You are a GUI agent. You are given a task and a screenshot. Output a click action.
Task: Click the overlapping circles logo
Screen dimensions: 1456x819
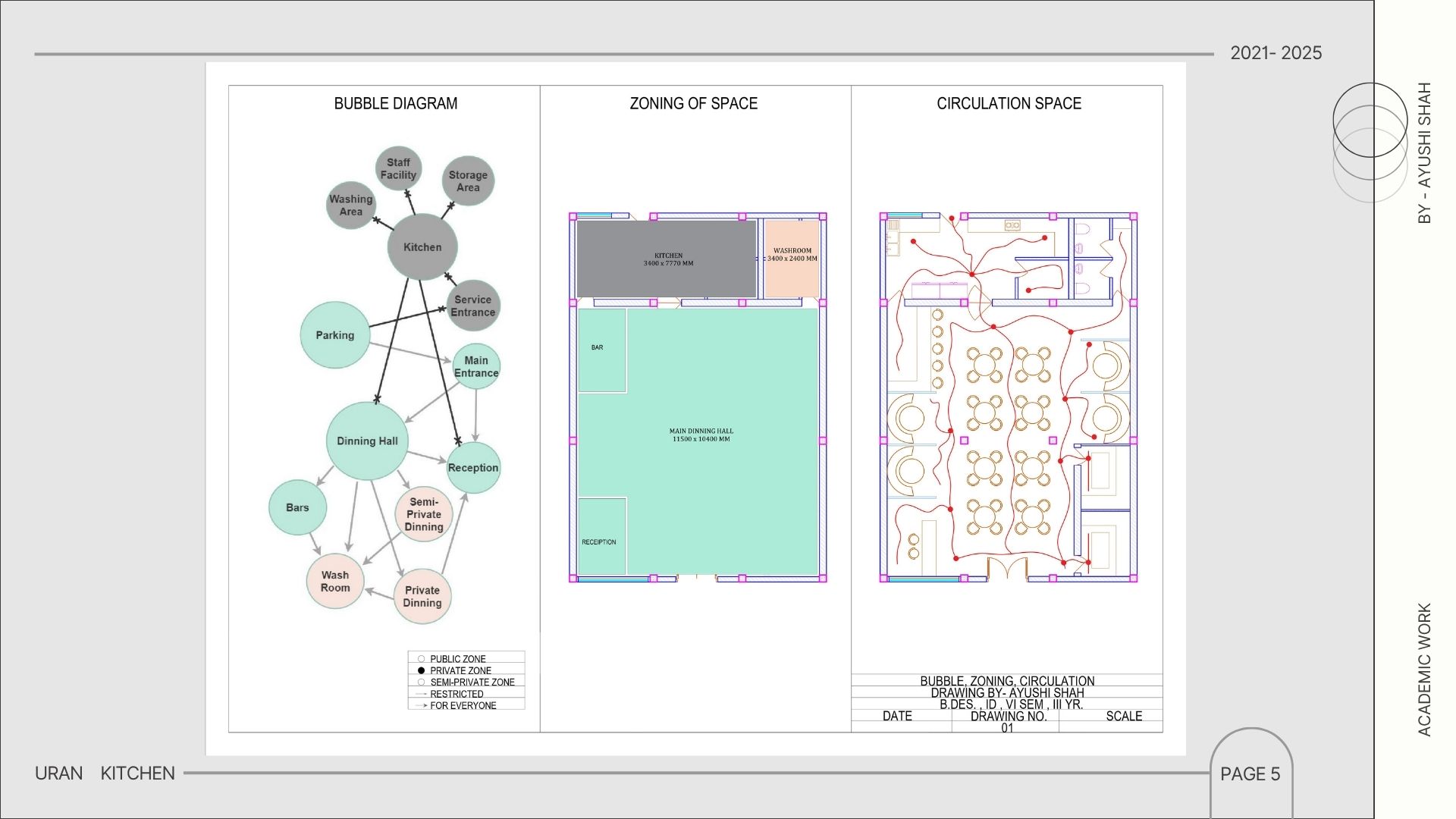click(x=1370, y=143)
